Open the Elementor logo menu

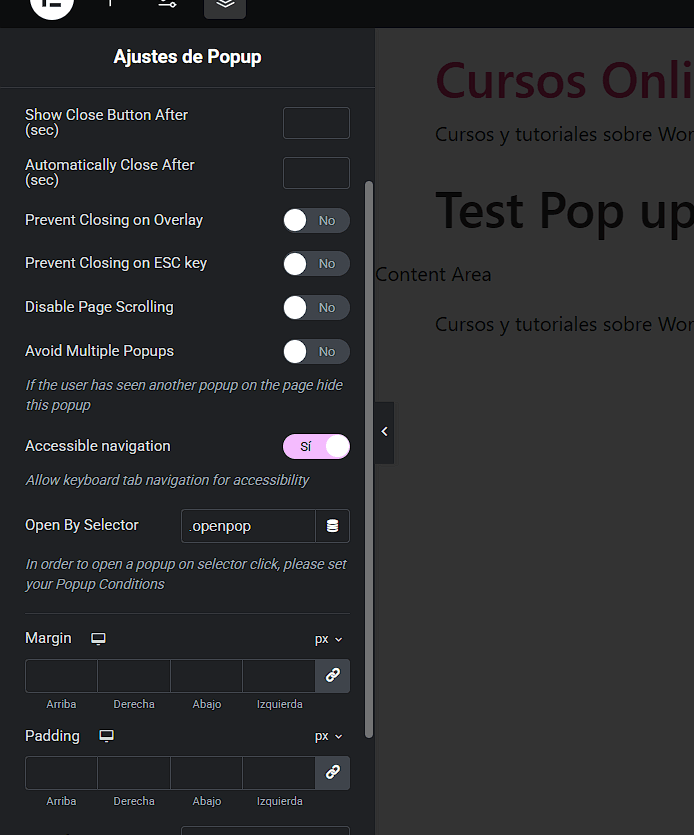pyautogui.click(x=52, y=5)
